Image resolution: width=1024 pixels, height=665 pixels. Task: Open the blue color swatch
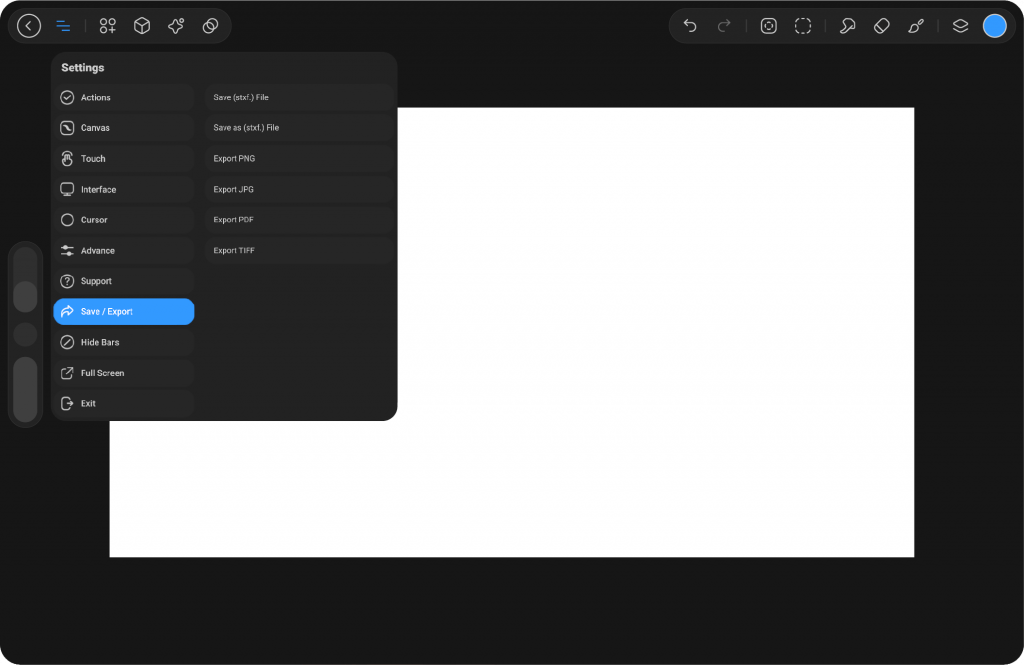tap(994, 26)
